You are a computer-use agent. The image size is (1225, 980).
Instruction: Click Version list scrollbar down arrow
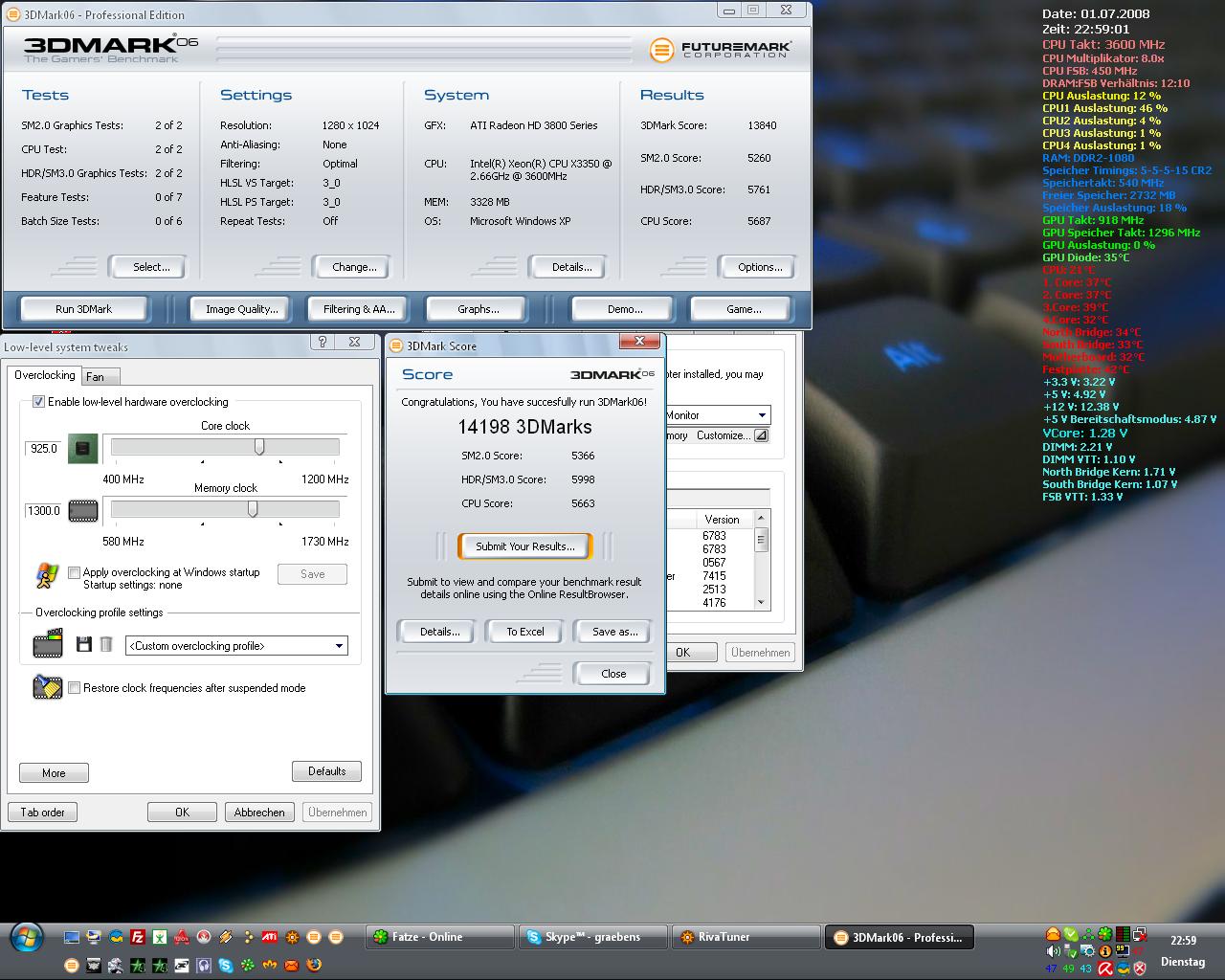click(762, 602)
